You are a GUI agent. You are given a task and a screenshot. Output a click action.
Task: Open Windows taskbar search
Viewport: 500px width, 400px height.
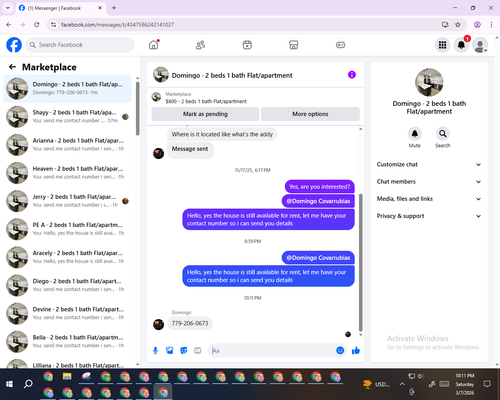coord(28,384)
